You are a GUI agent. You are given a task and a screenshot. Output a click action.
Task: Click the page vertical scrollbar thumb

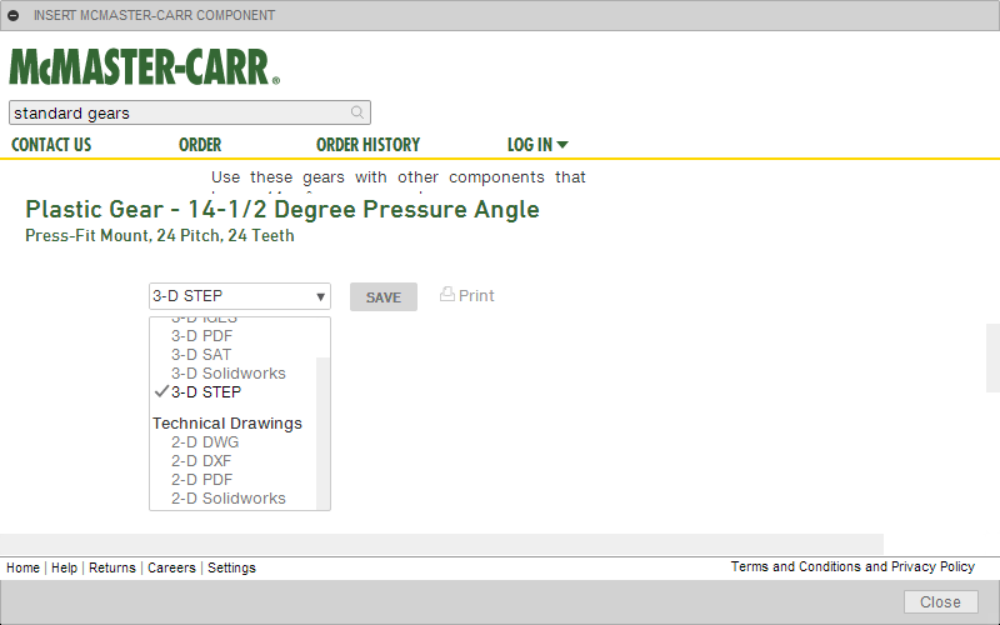pyautogui.click(x=993, y=358)
